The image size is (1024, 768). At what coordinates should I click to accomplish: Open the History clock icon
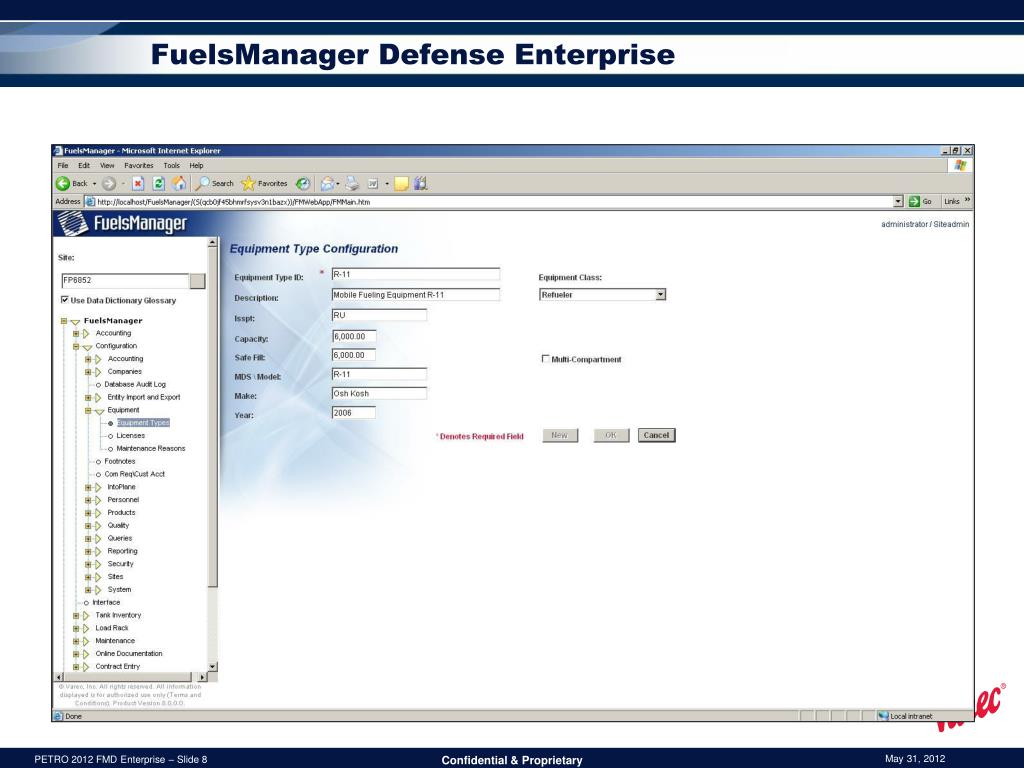click(x=302, y=184)
